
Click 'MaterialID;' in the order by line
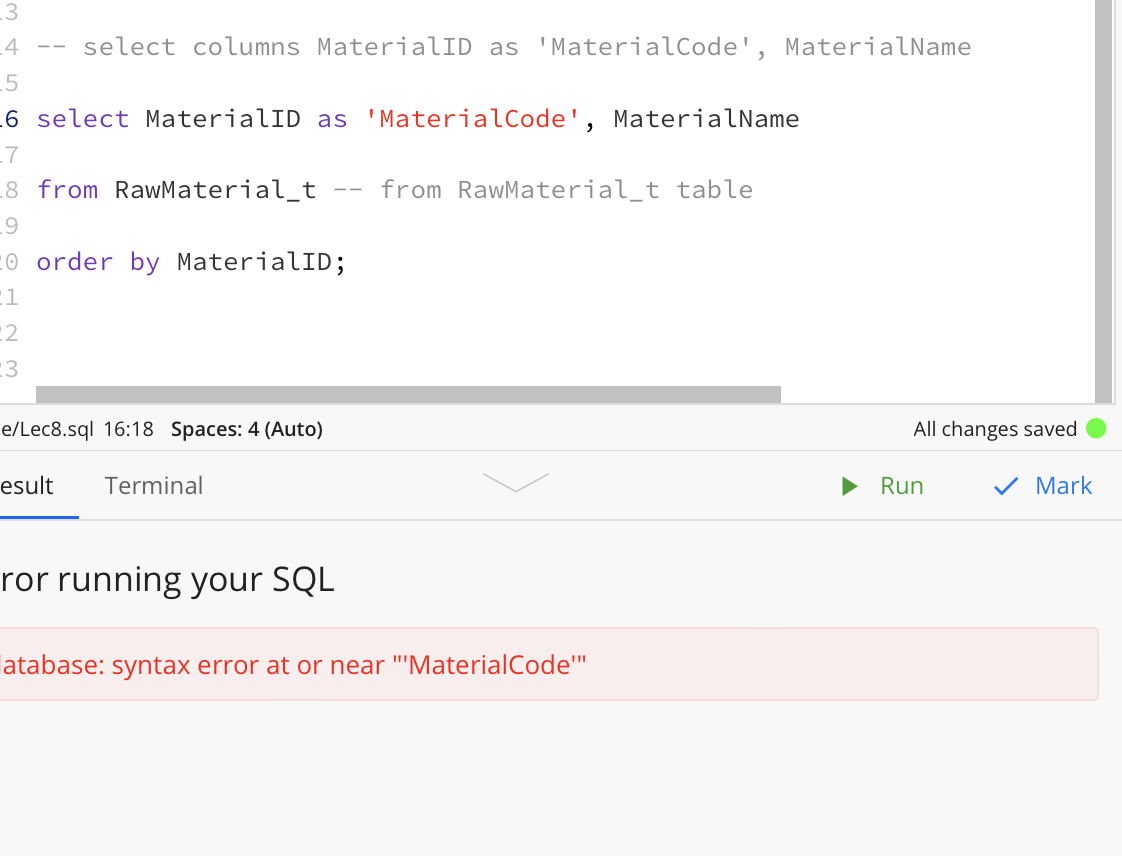pos(262,262)
